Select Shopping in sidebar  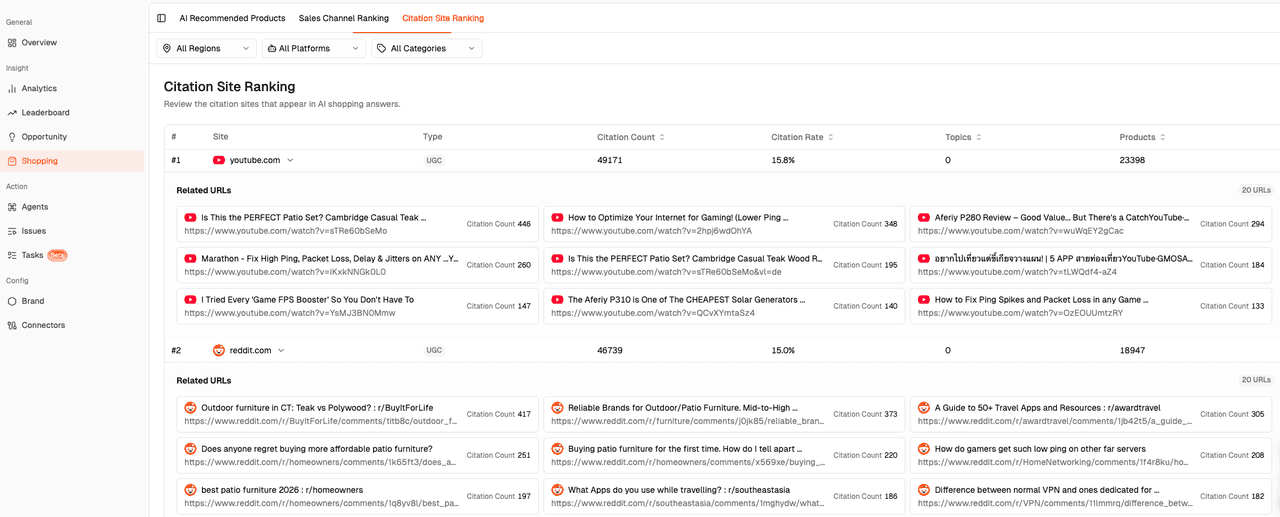72,160
